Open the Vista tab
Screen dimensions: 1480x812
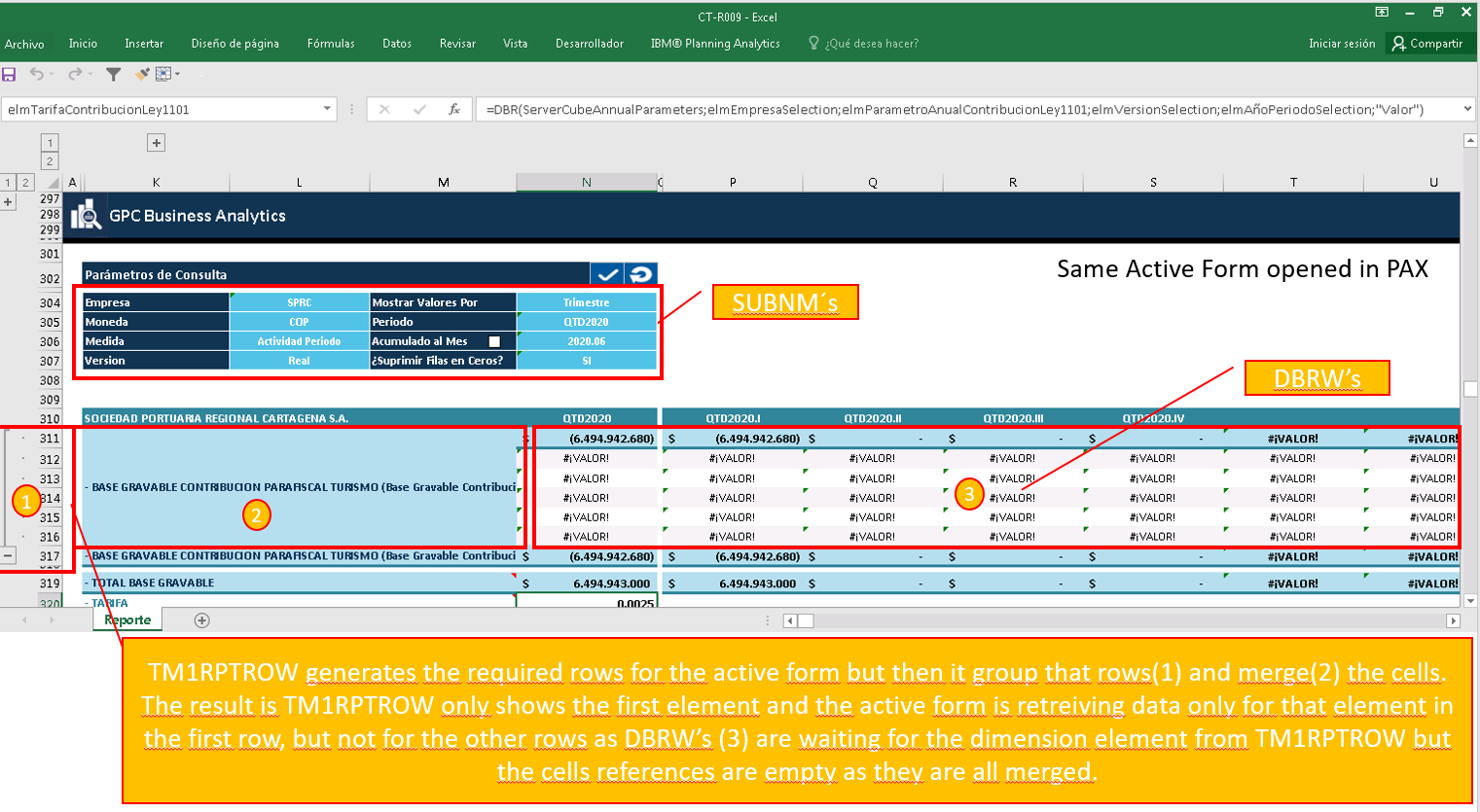tap(515, 44)
